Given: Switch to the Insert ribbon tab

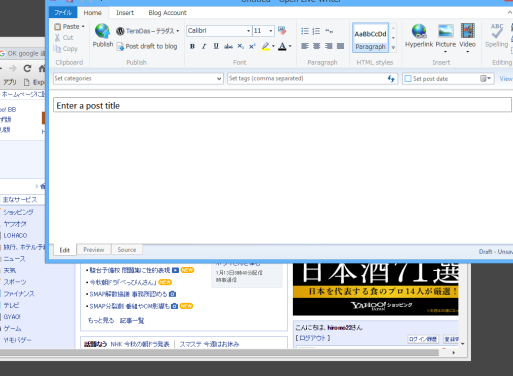Looking at the screenshot, I should tap(125, 13).
